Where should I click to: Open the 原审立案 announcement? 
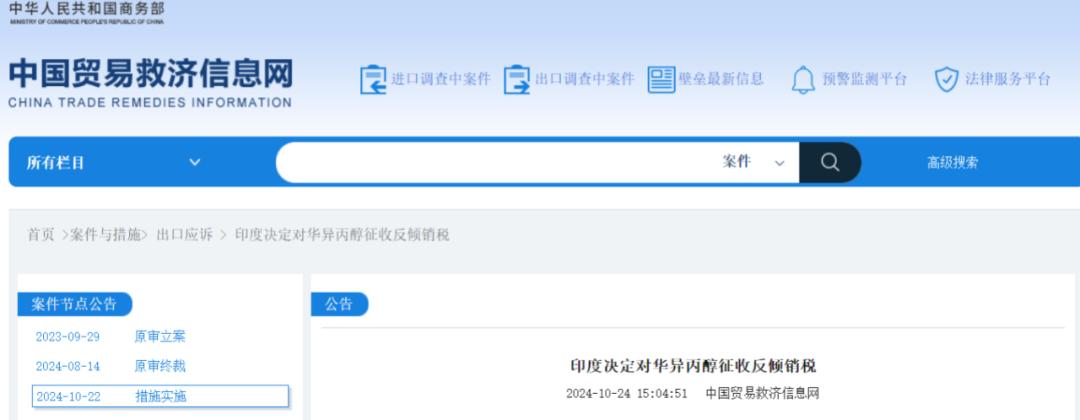[160, 337]
